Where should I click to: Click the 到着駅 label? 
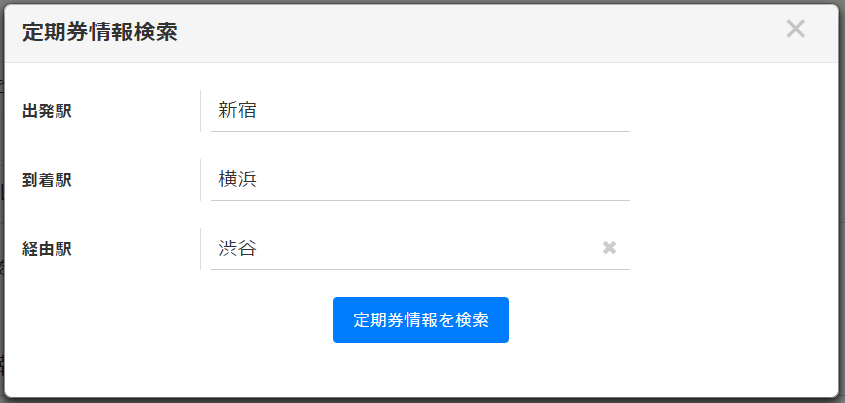(47, 180)
